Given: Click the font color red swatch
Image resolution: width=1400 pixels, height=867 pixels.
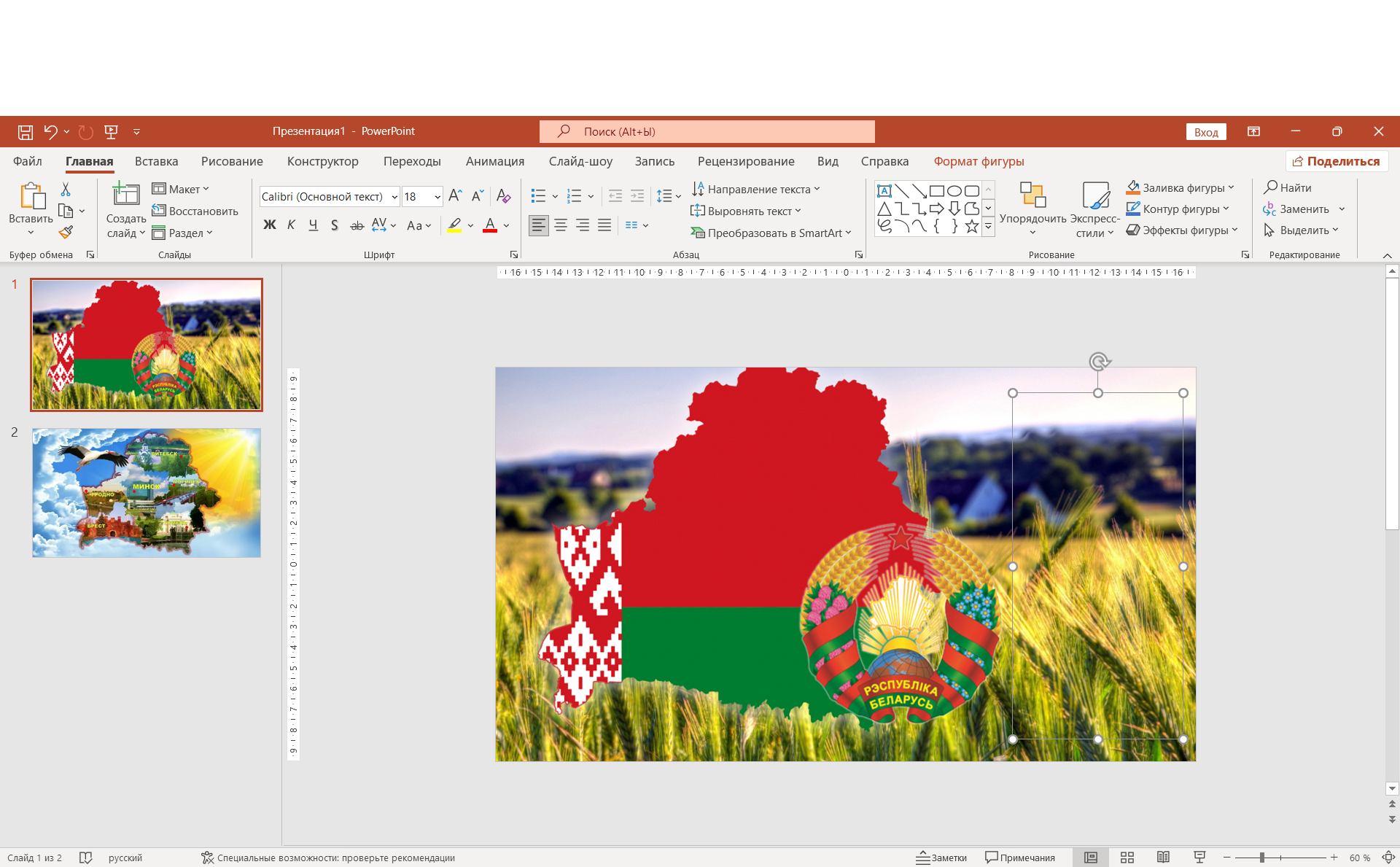Looking at the screenshot, I should tap(490, 225).
